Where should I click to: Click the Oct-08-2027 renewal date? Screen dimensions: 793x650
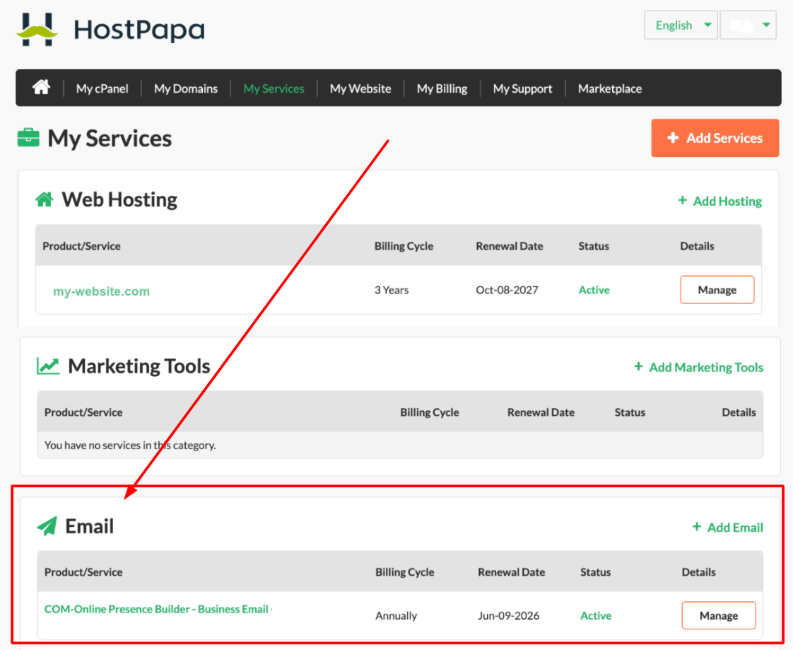click(x=507, y=290)
